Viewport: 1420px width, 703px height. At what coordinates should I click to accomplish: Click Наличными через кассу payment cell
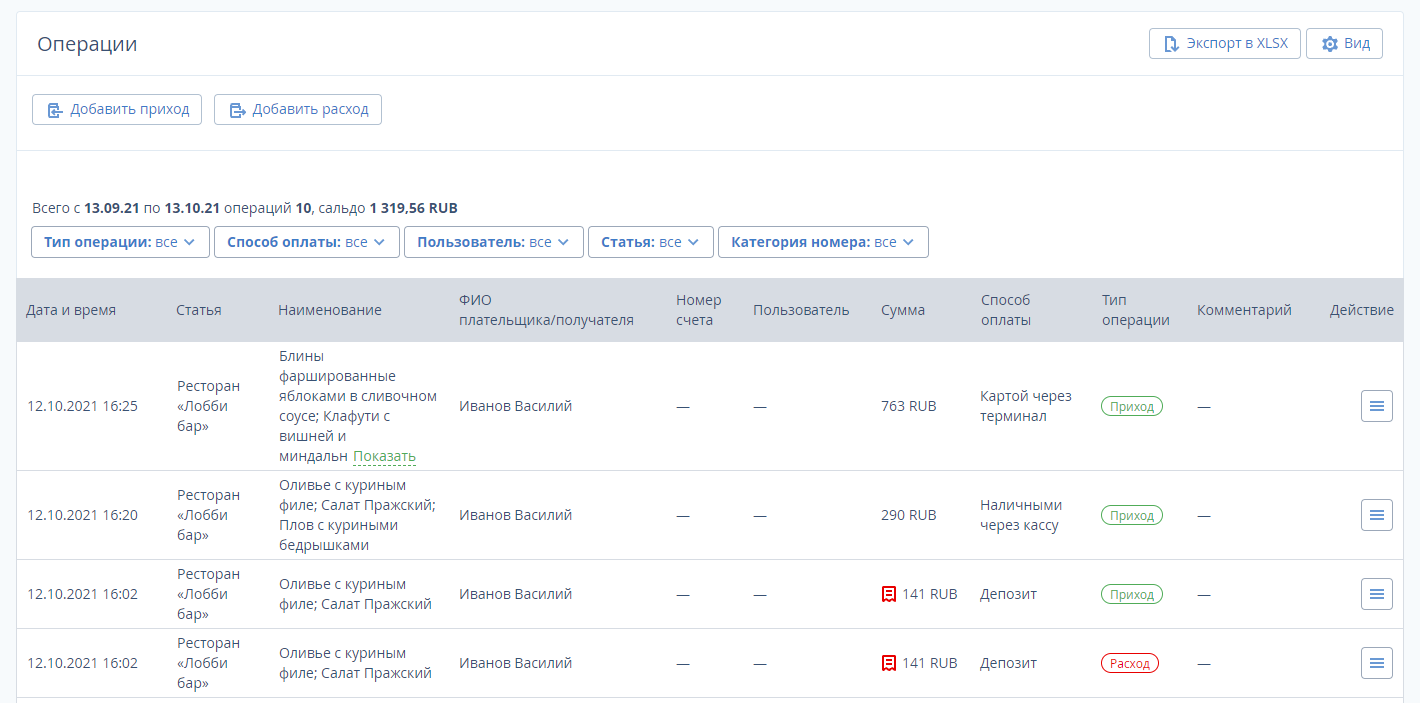tap(1021, 515)
